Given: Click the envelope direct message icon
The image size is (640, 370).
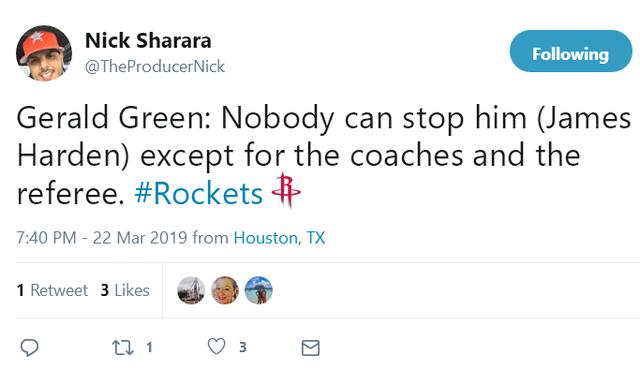Looking at the screenshot, I should (x=311, y=348).
